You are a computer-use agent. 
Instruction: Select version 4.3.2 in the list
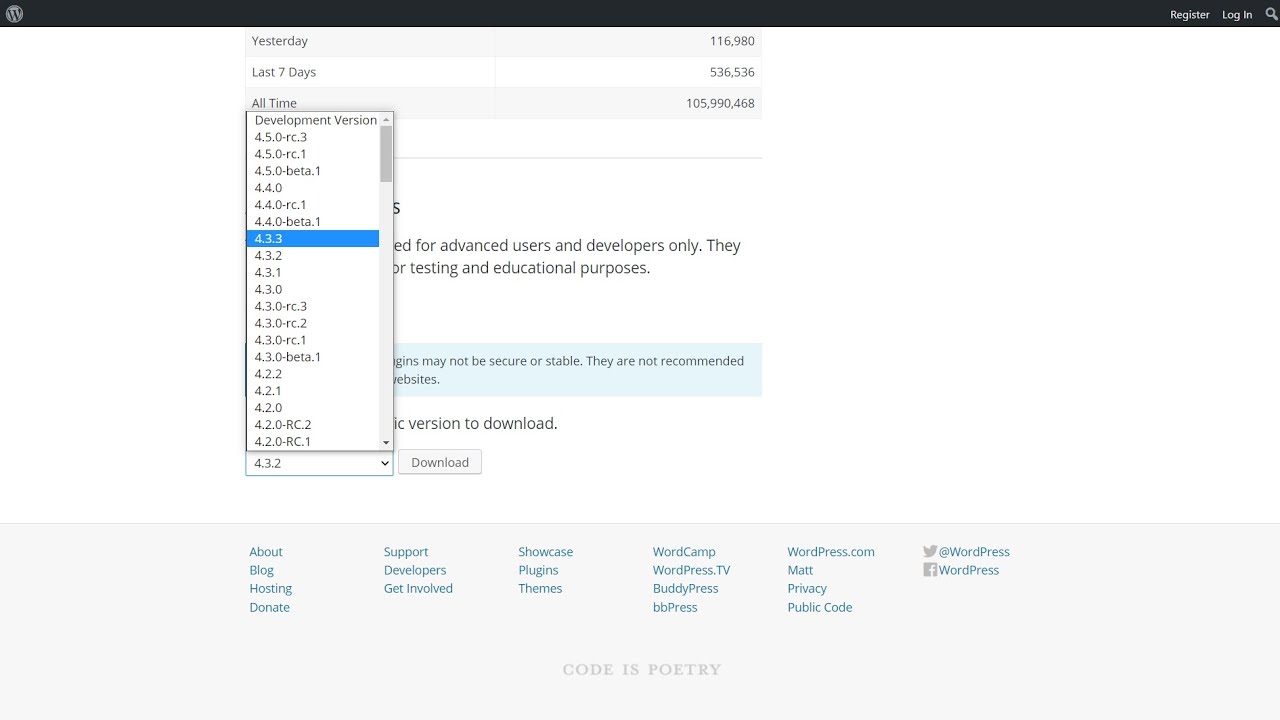[x=313, y=256]
